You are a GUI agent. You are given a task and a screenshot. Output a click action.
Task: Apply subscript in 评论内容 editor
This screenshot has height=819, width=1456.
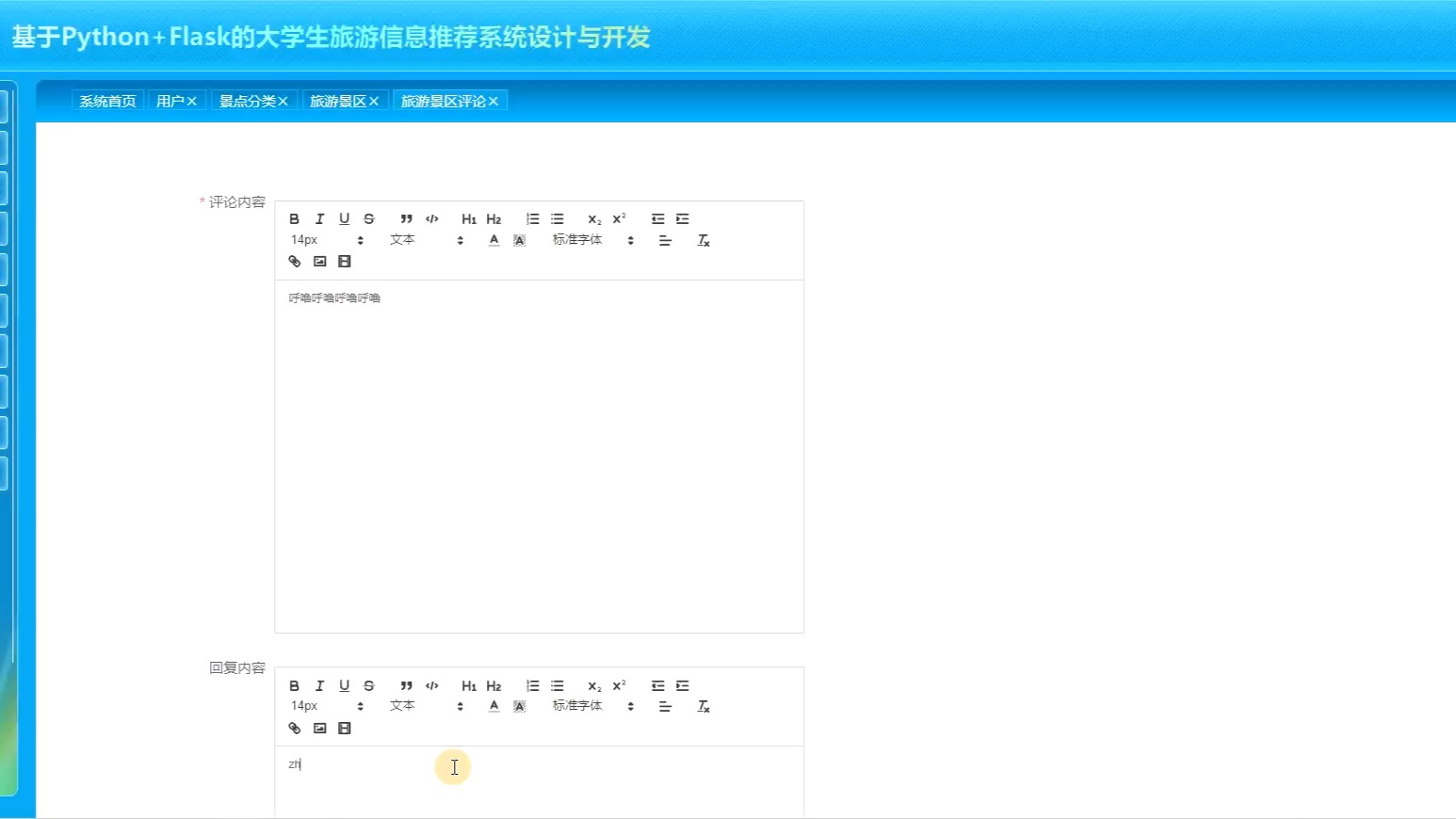(594, 219)
